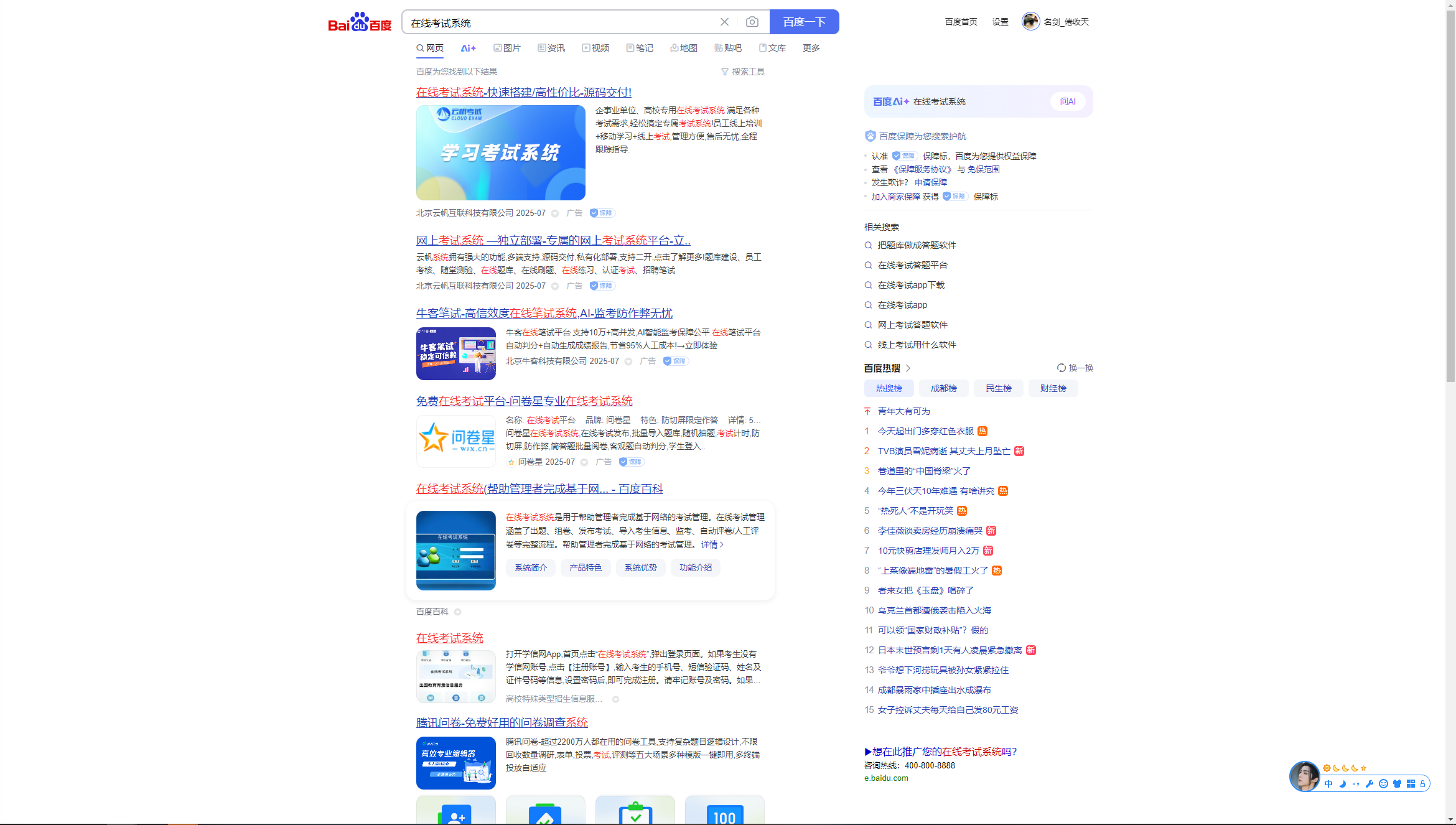This screenshot has width=1456, height=825.
Task: Click the camera image search icon
Action: coord(752,22)
